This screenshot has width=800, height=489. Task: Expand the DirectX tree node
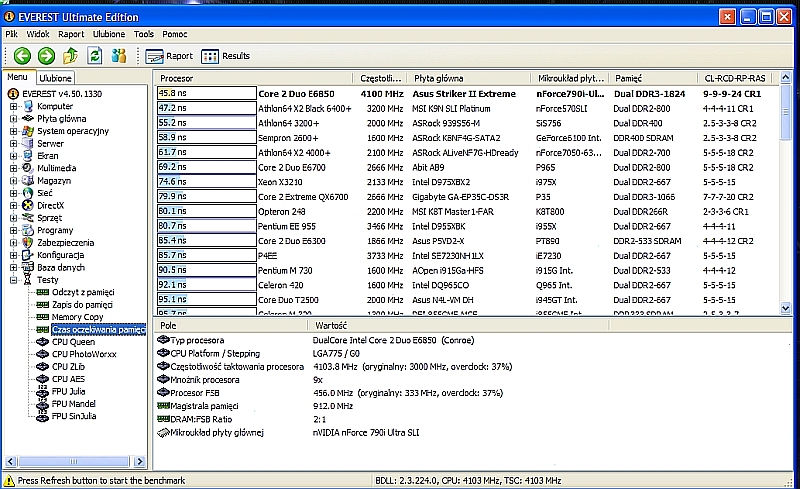[x=13, y=205]
